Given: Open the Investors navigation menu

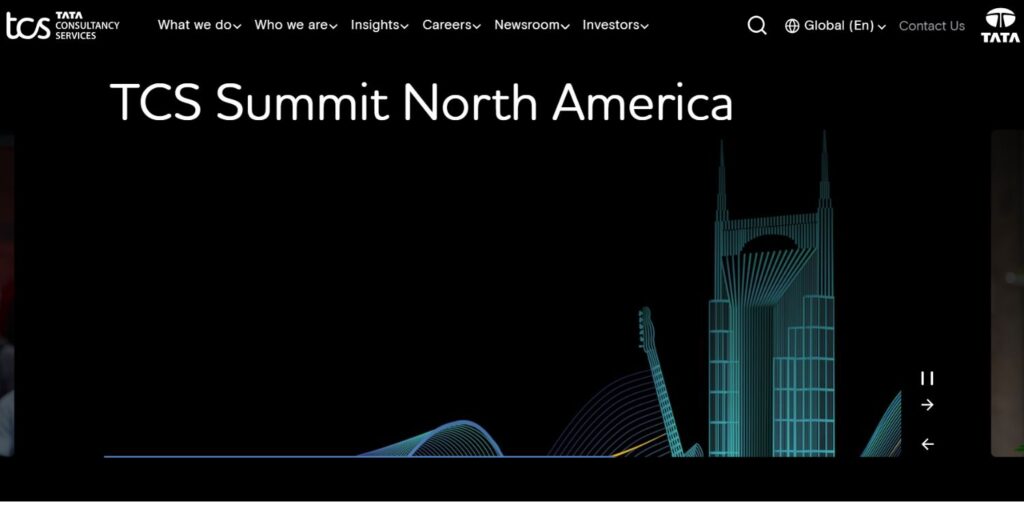Looking at the screenshot, I should [x=615, y=26].
